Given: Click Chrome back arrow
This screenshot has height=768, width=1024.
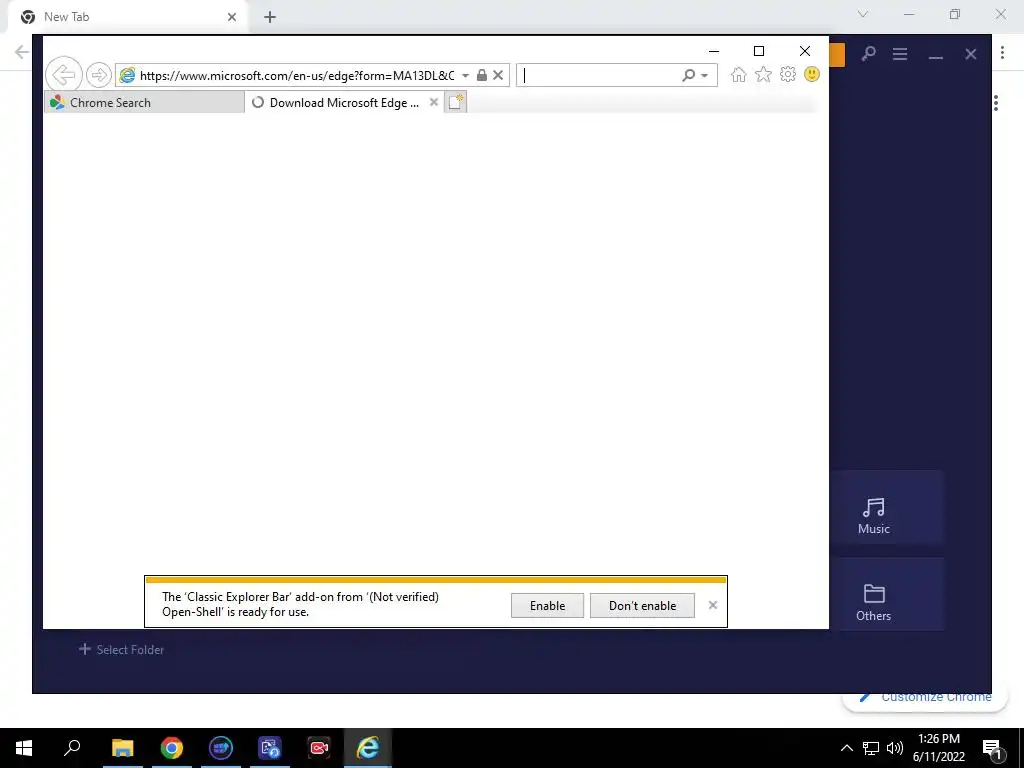Looking at the screenshot, I should 22,52.
